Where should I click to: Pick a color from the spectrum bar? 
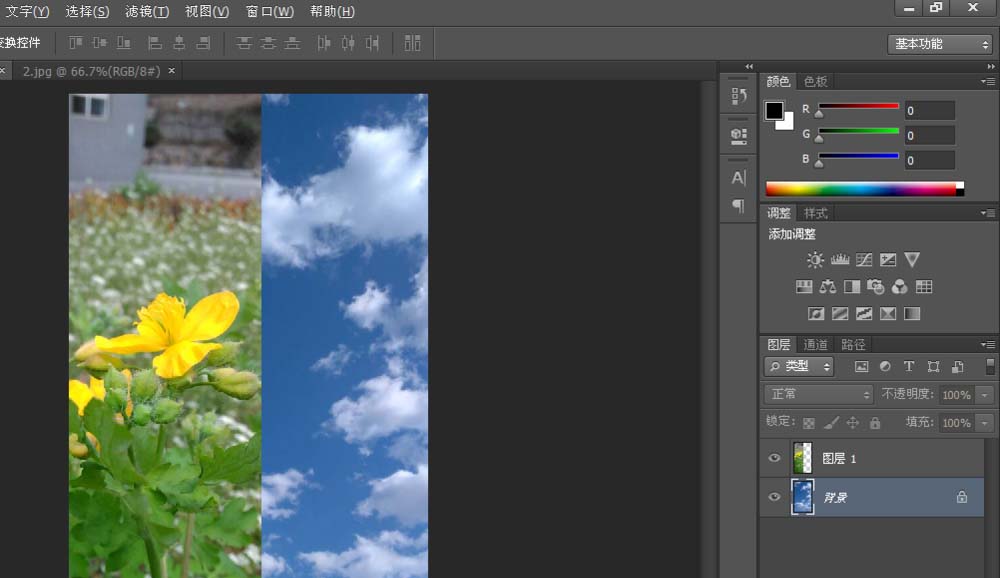[x=860, y=187]
